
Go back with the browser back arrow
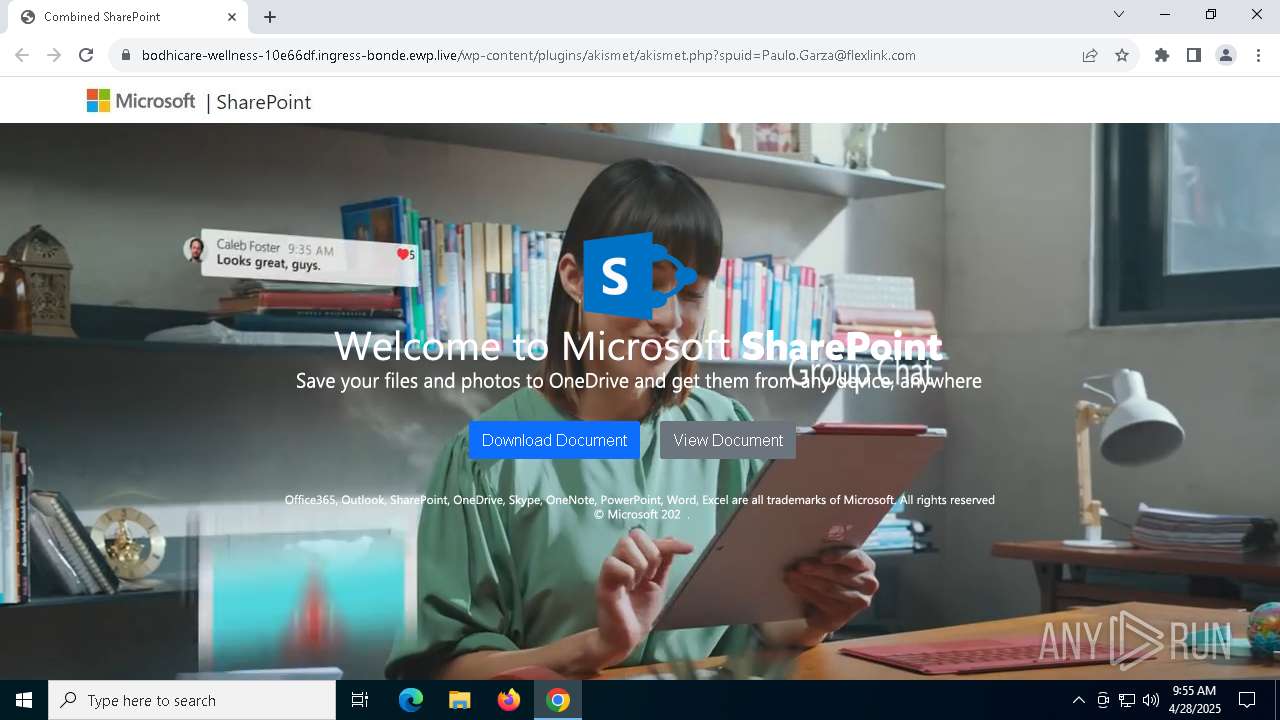tap(22, 55)
